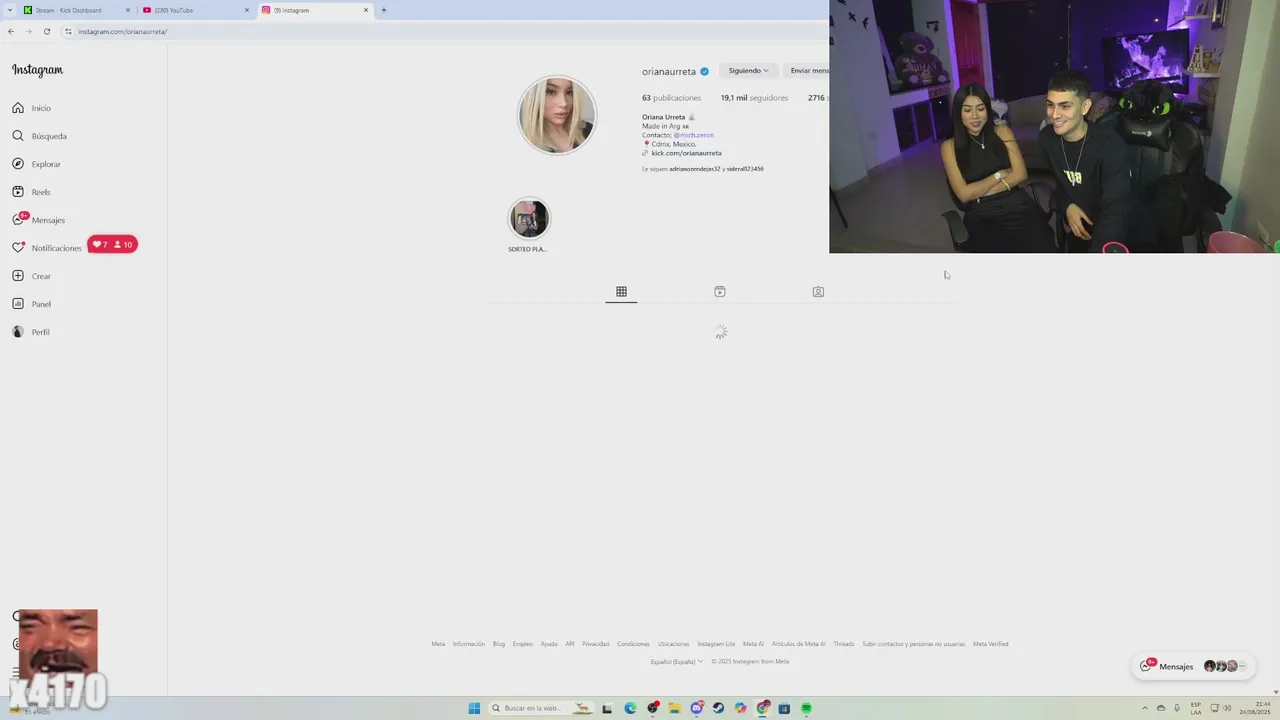Open floating Mensajes button at bottom right
This screenshot has width=1280, height=720.
click(x=1192, y=666)
